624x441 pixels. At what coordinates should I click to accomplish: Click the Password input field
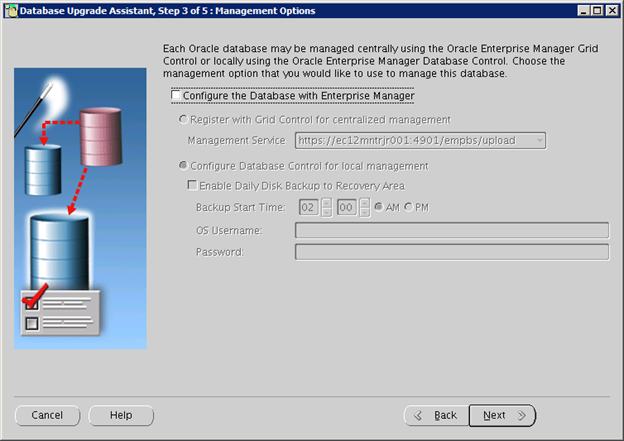pyautogui.click(x=452, y=252)
